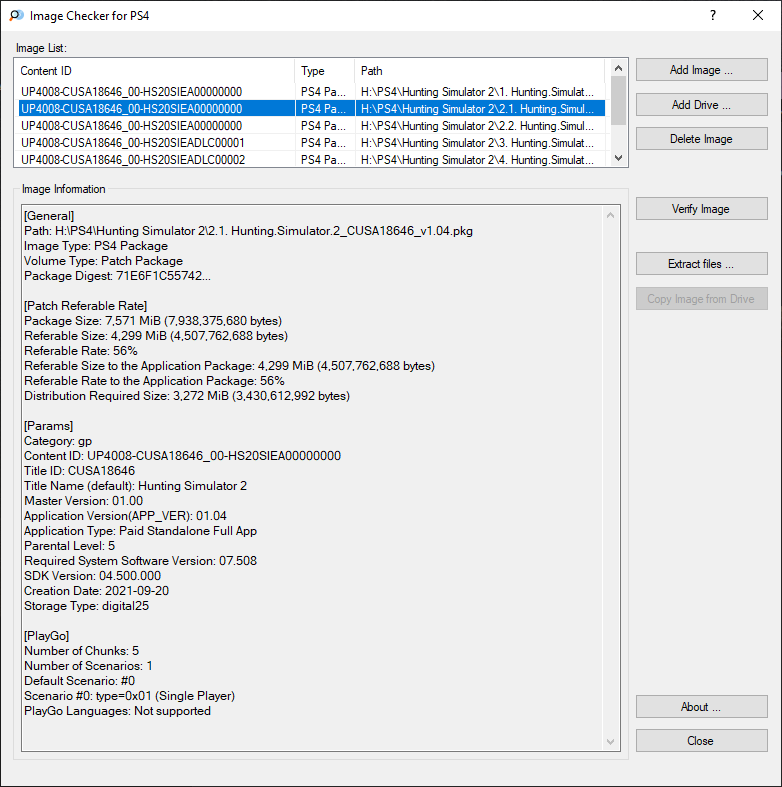
Task: Click the Image Information scroll up arrow
Action: pos(610,215)
